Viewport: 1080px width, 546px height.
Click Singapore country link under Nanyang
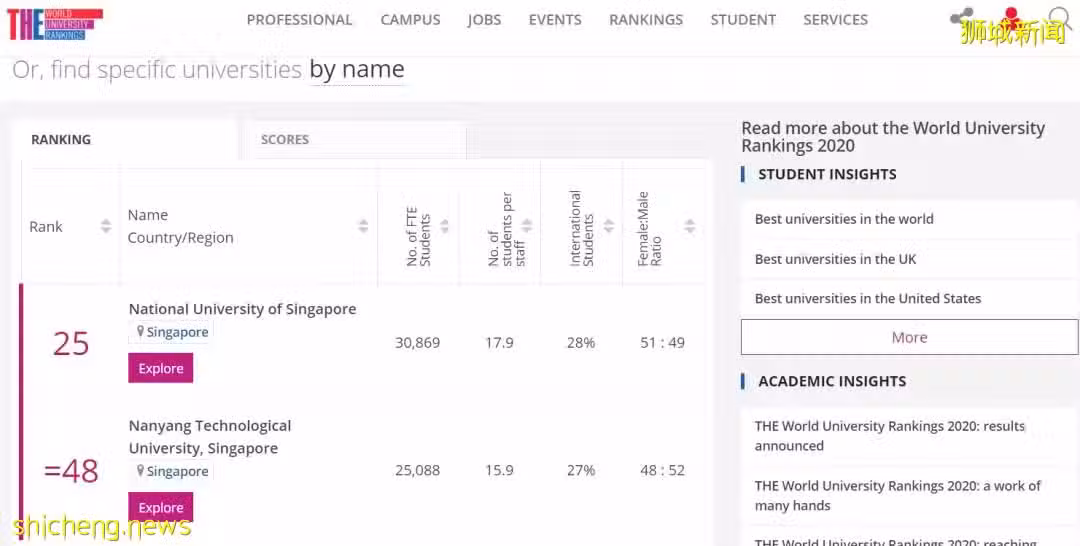pyautogui.click(x=177, y=472)
